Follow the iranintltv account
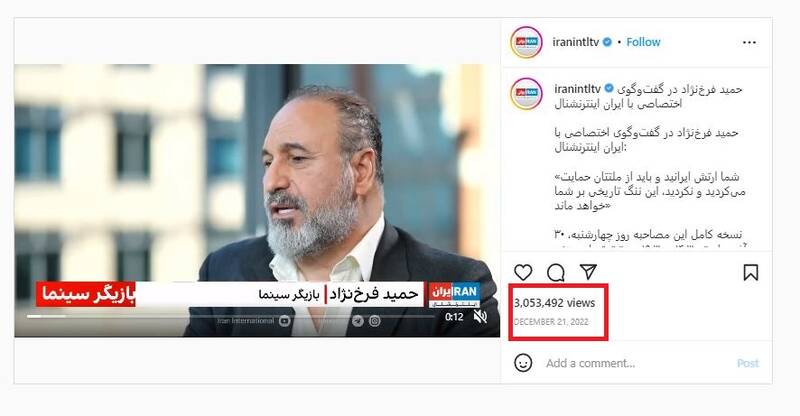 pos(643,42)
